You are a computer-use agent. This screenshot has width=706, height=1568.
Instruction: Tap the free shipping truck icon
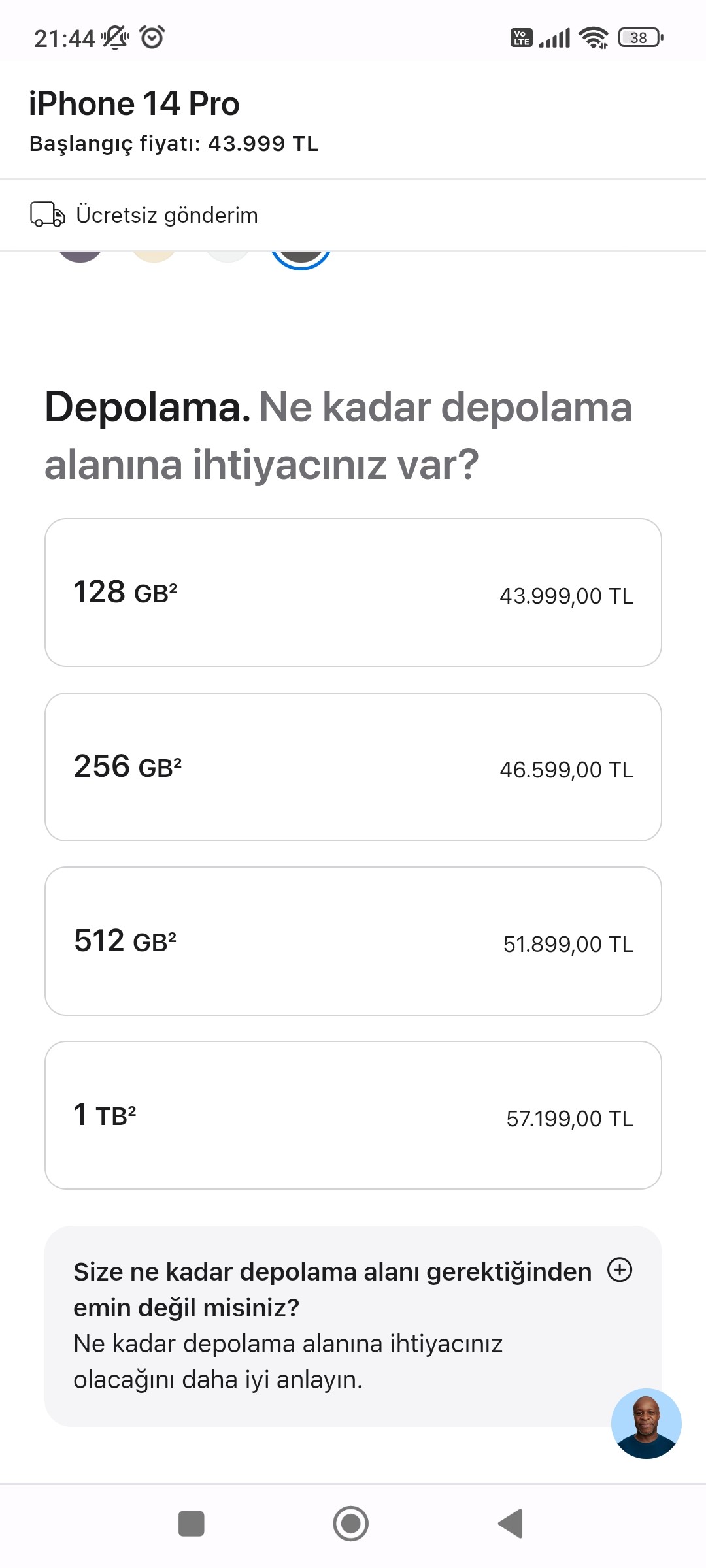48,215
